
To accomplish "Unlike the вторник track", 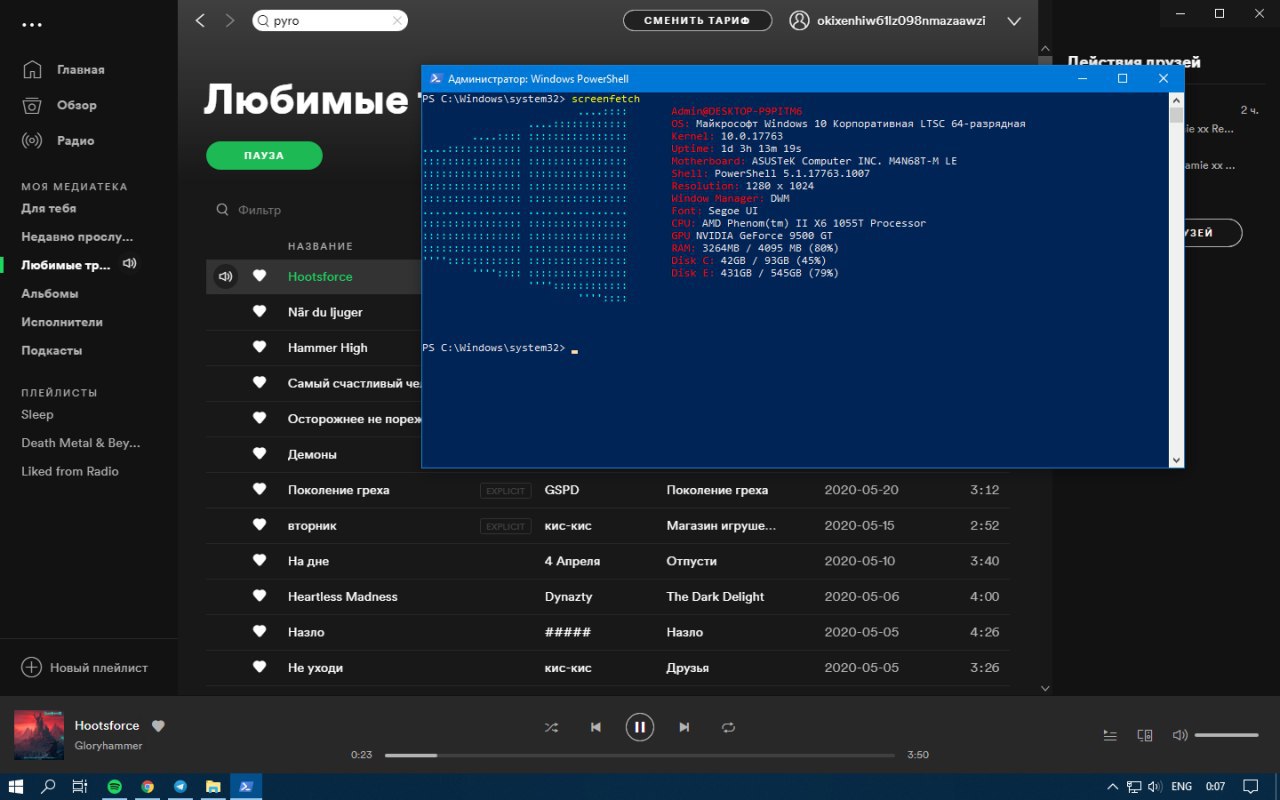I will coord(259,525).
